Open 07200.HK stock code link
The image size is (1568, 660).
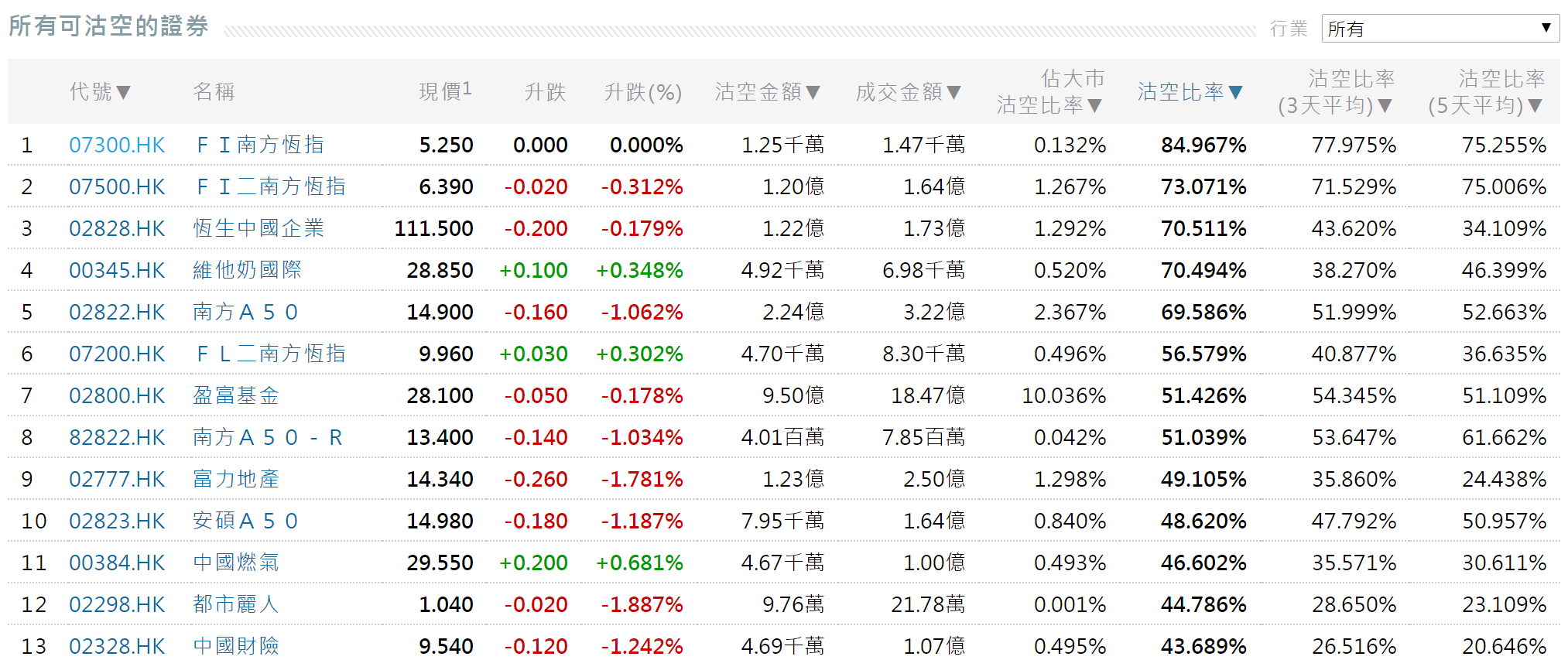point(117,354)
